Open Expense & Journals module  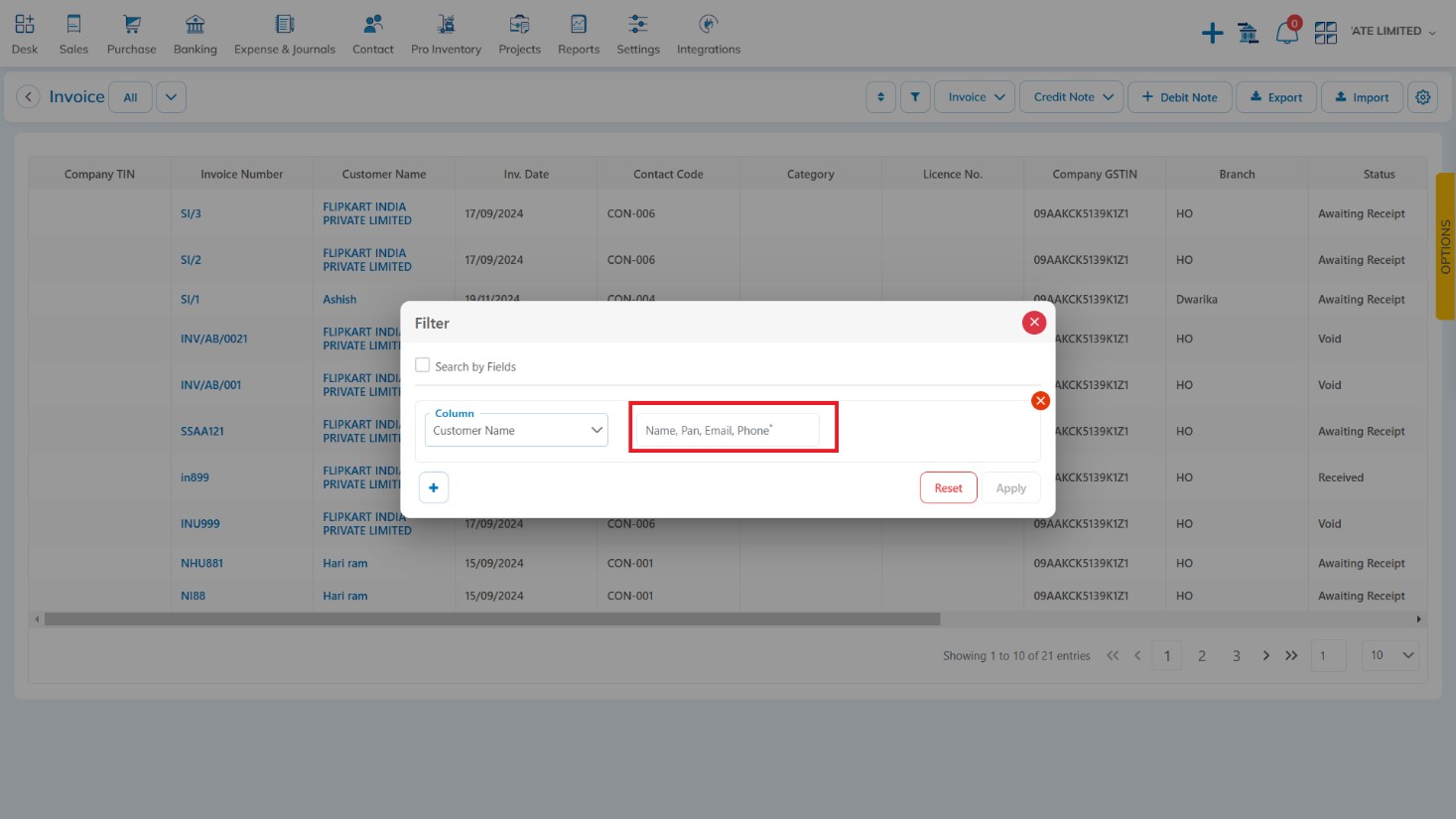click(285, 33)
